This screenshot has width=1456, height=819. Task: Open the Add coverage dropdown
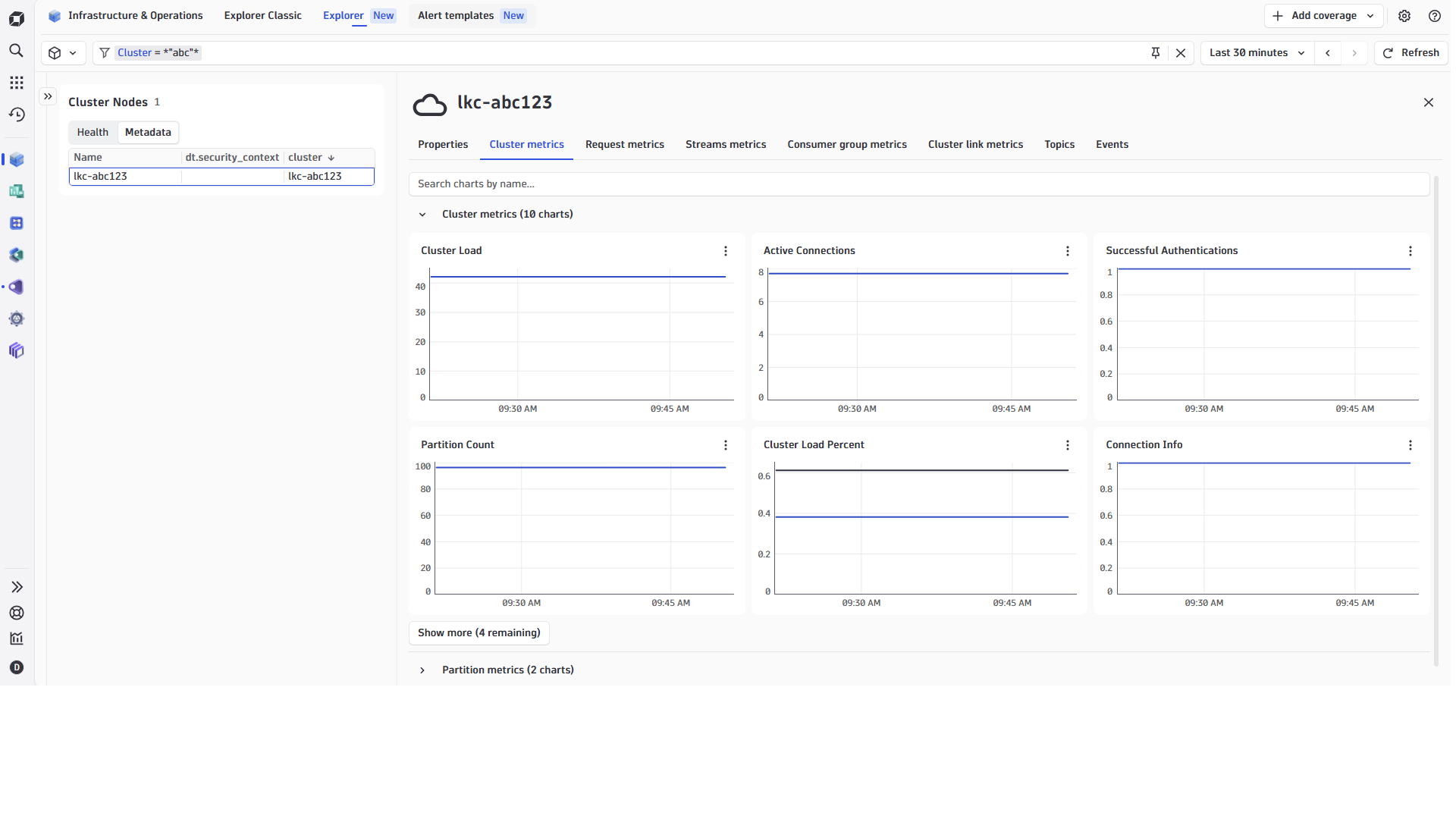pos(1323,16)
